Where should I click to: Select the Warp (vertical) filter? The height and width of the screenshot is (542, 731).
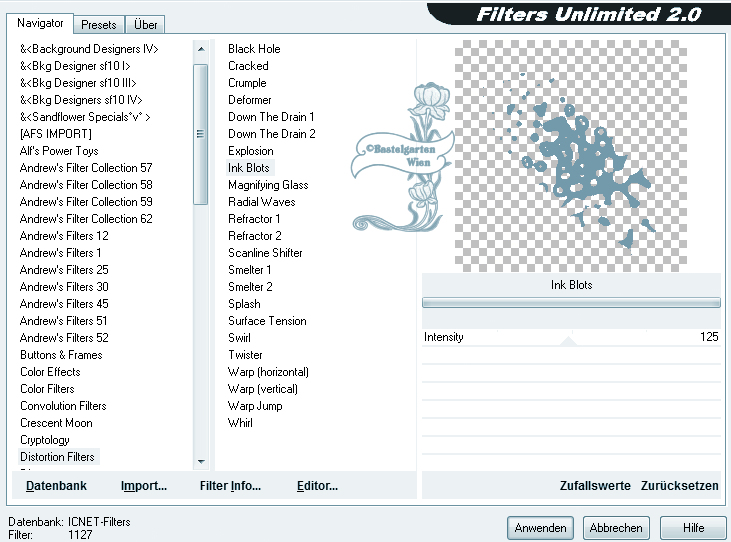(262, 389)
